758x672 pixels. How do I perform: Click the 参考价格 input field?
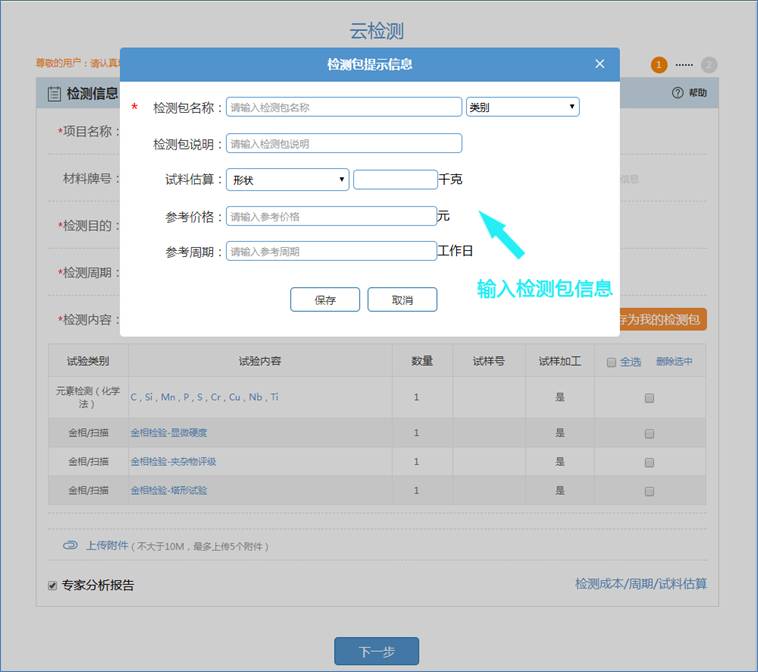pyautogui.click(x=331, y=216)
